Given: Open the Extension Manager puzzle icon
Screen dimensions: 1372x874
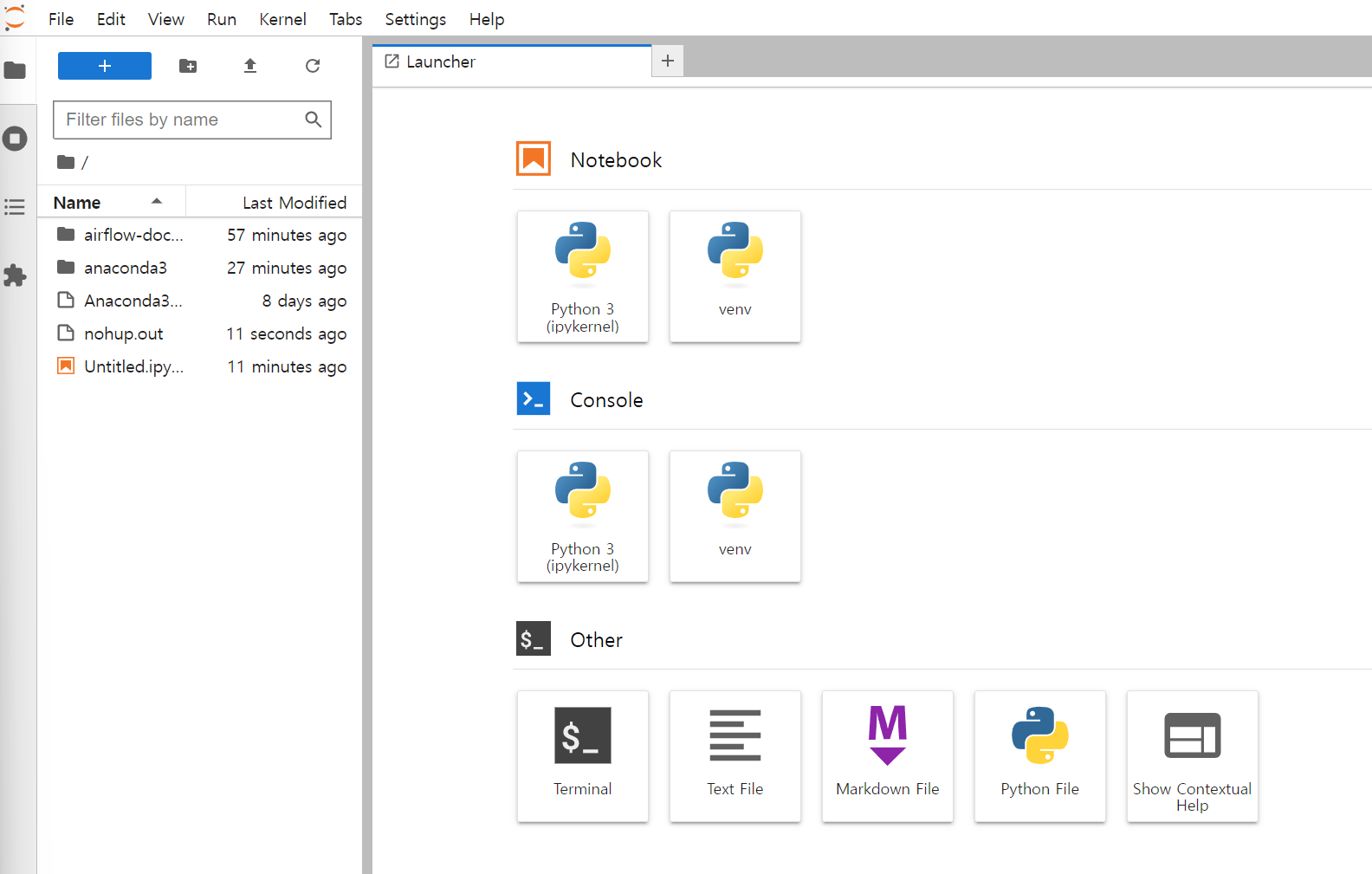Looking at the screenshot, I should (x=15, y=275).
